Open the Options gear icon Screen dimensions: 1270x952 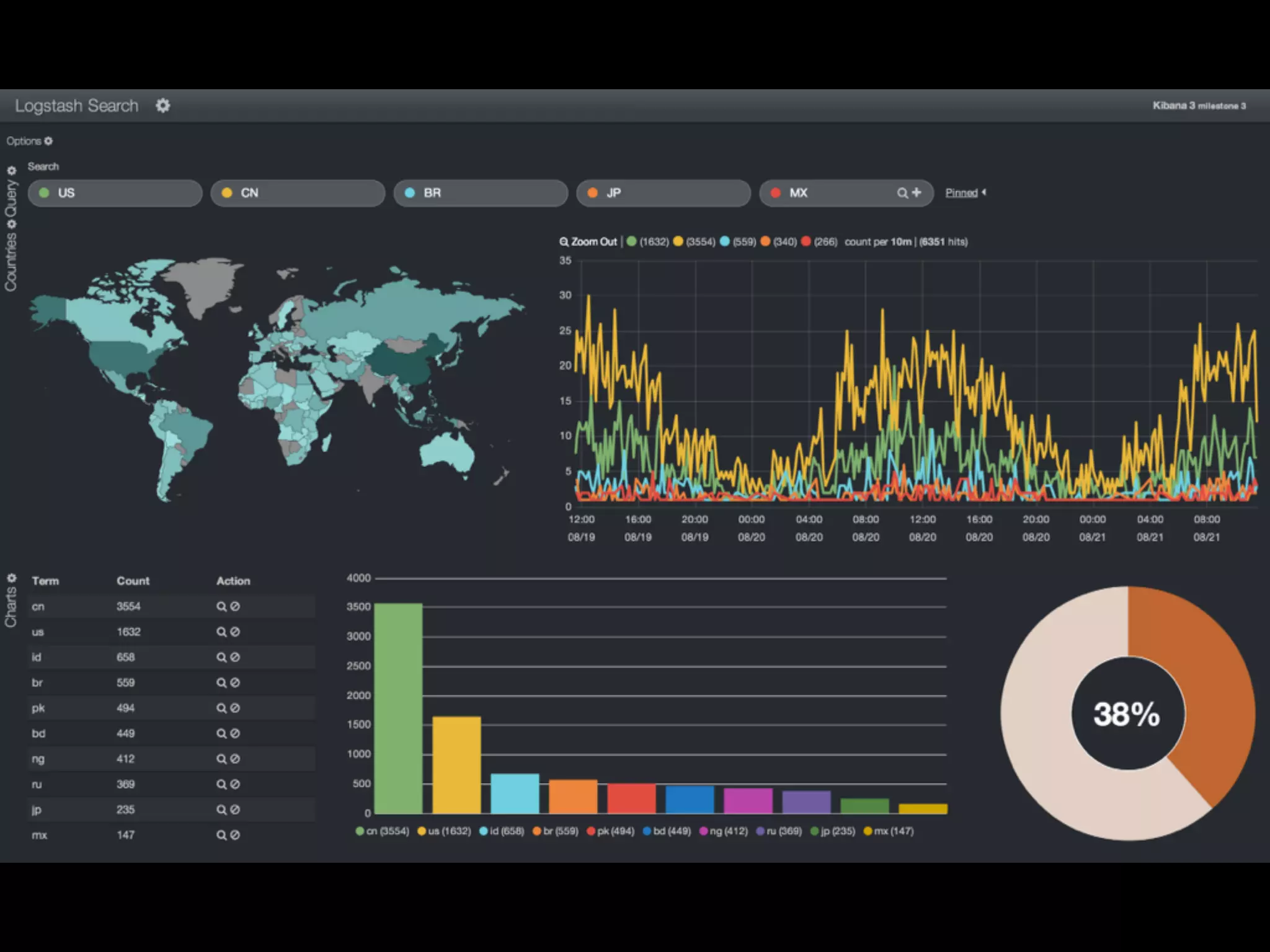(48, 141)
